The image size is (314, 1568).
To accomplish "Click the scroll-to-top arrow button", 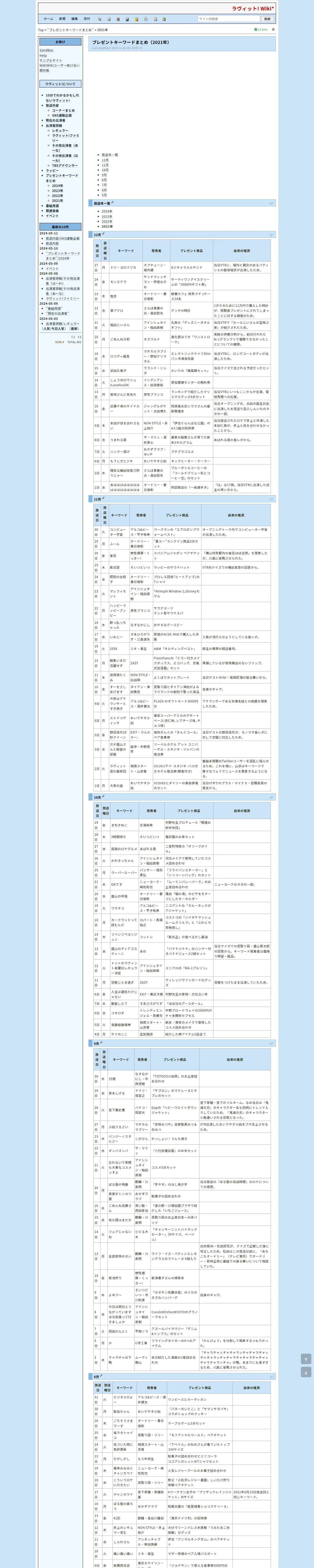I will coord(306,1359).
